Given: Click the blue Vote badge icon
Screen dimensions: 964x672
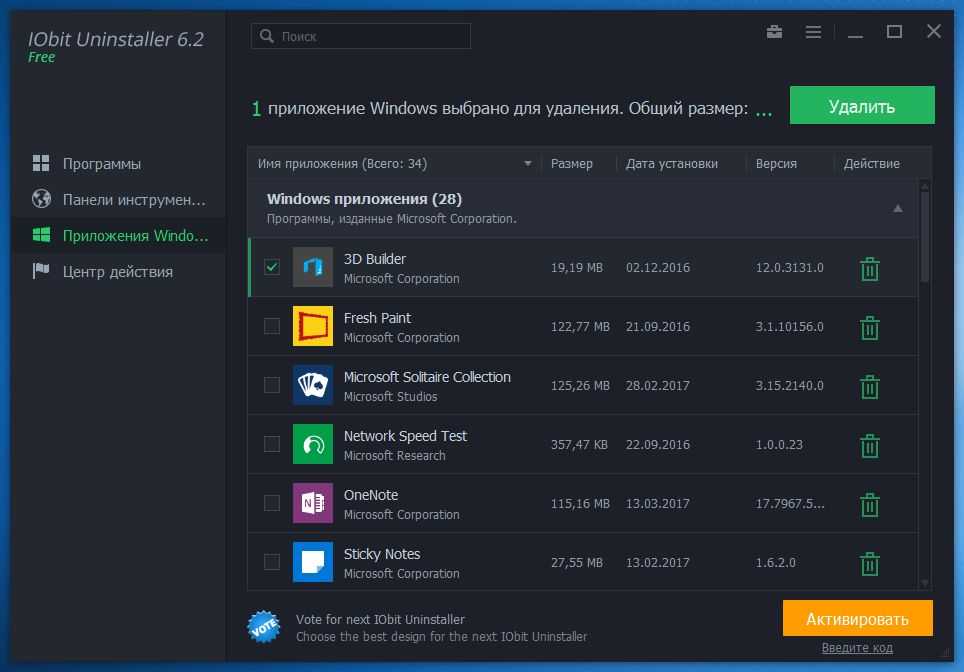Looking at the screenshot, I should (264, 627).
